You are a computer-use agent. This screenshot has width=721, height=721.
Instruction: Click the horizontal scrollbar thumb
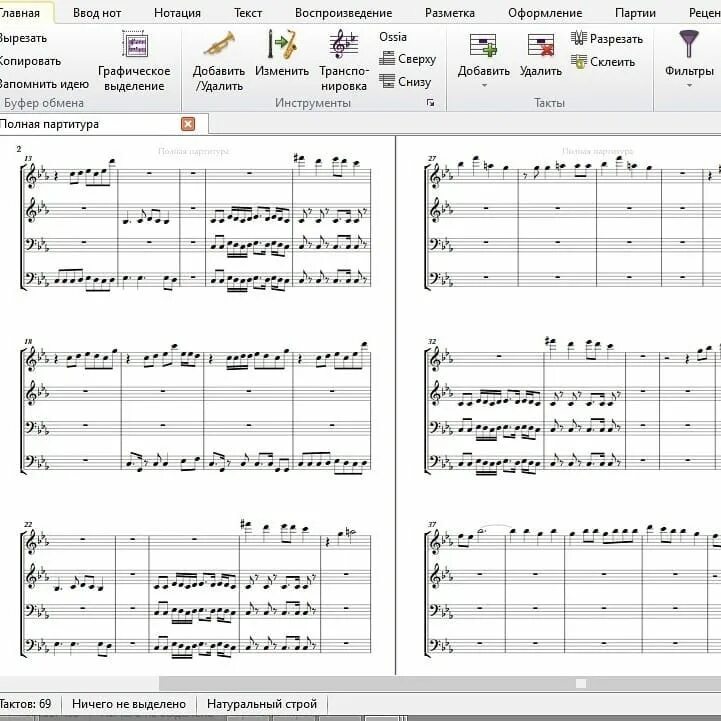pyautogui.click(x=581, y=683)
